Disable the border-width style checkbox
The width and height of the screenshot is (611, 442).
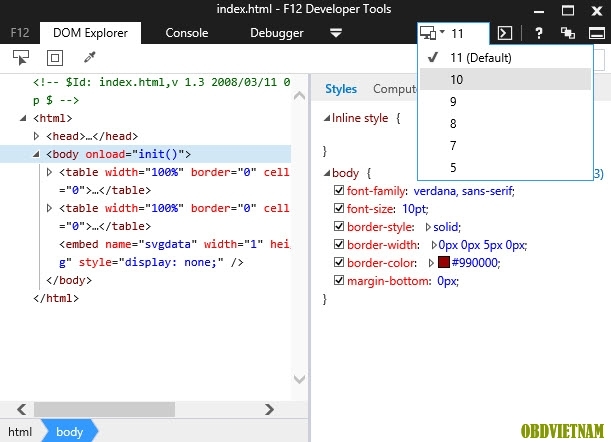(338, 244)
